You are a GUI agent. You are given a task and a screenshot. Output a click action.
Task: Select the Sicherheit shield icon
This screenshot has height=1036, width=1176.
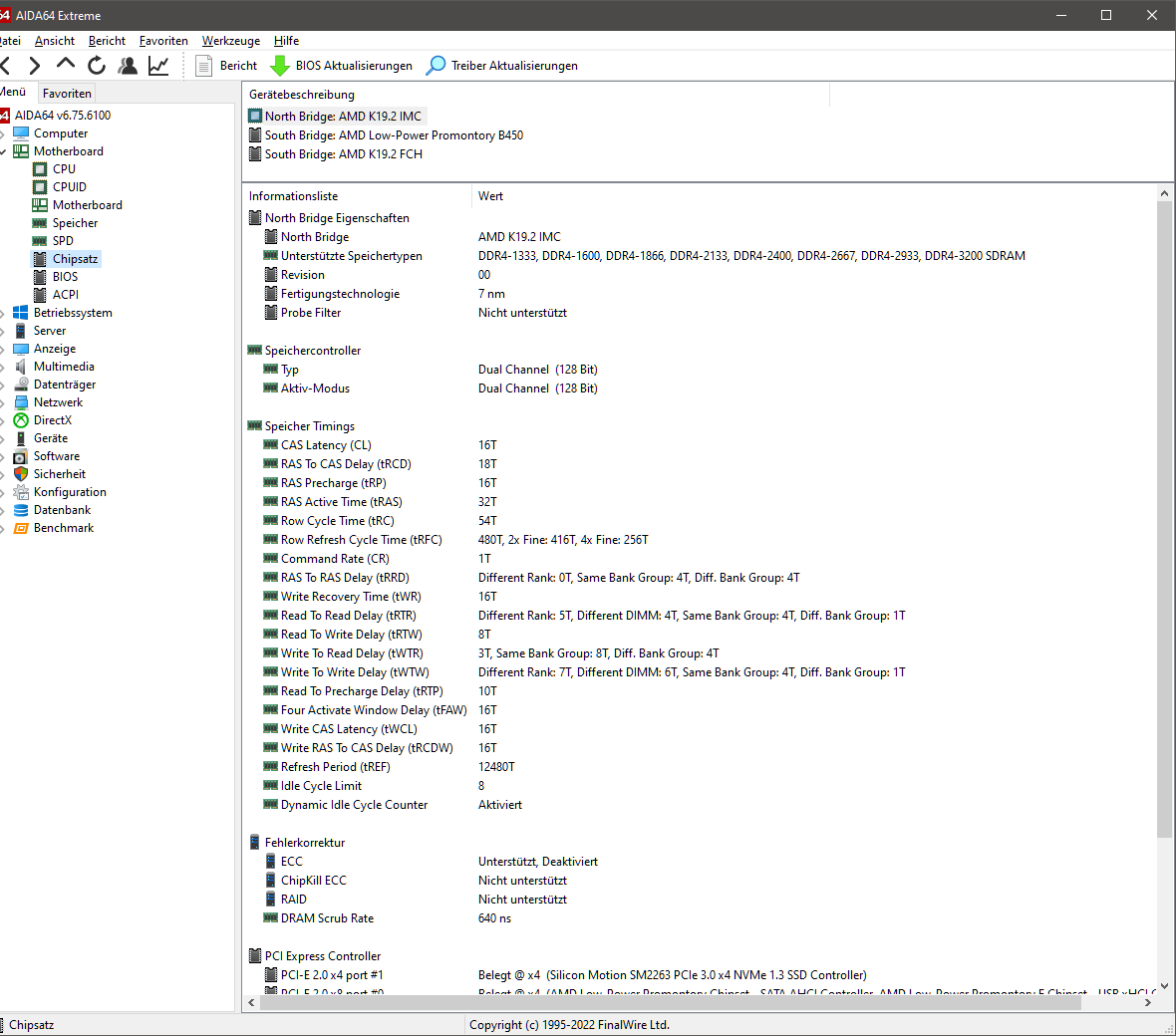coord(21,474)
